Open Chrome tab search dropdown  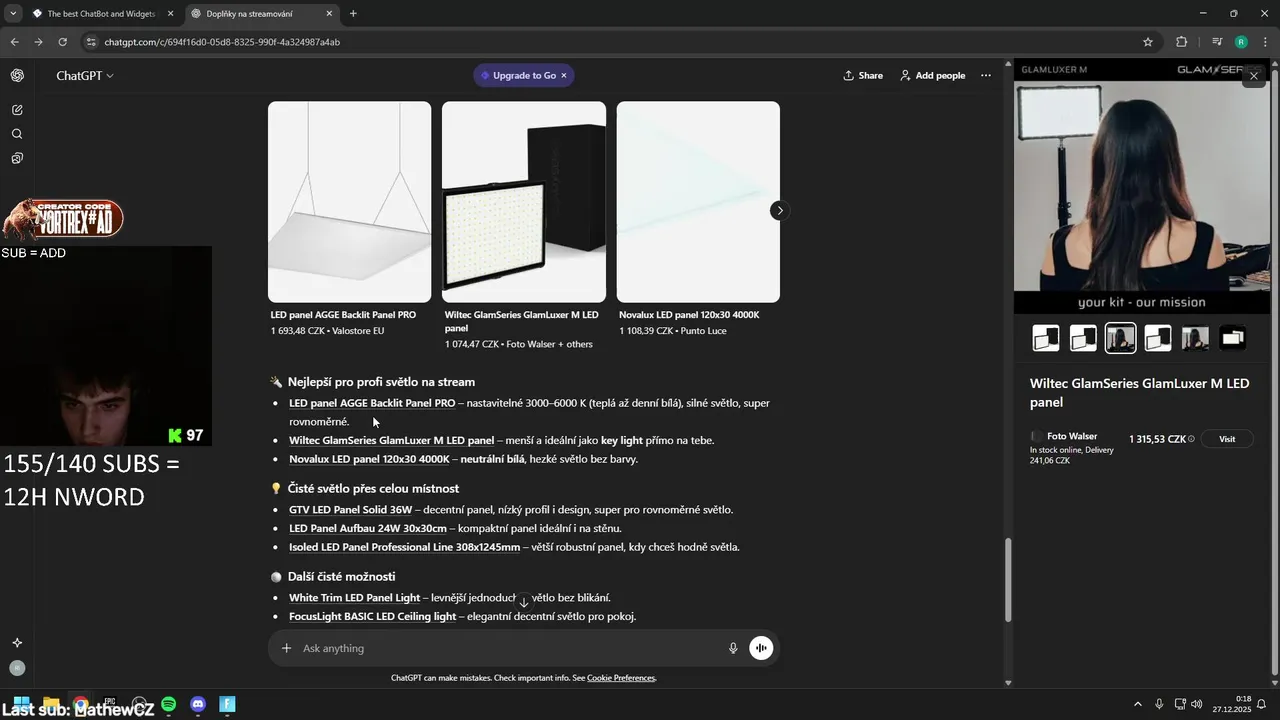click(x=12, y=14)
